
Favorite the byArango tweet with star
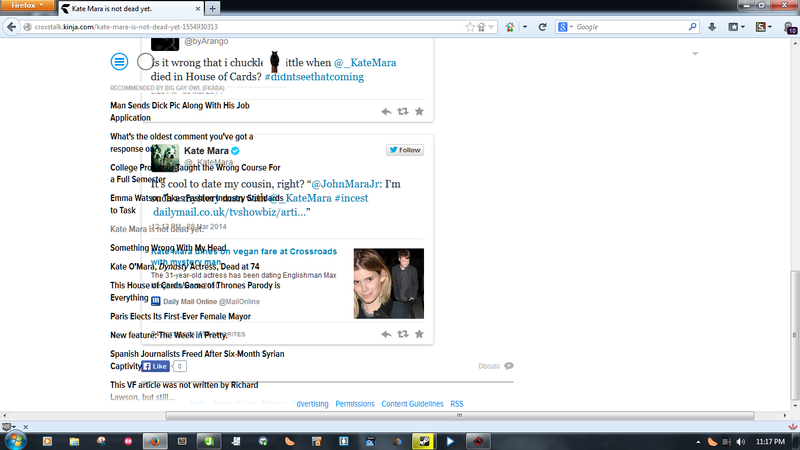point(419,111)
